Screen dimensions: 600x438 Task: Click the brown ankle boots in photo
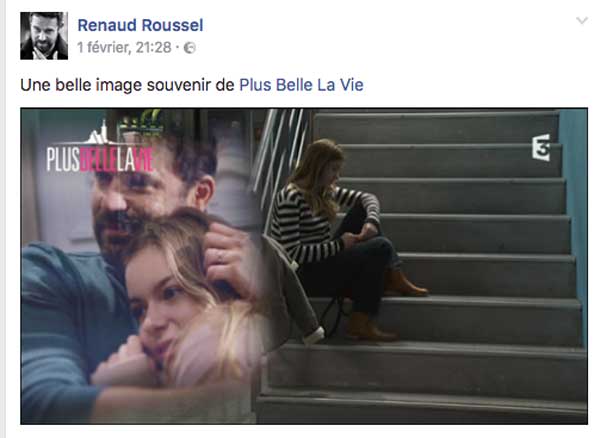click(x=386, y=306)
